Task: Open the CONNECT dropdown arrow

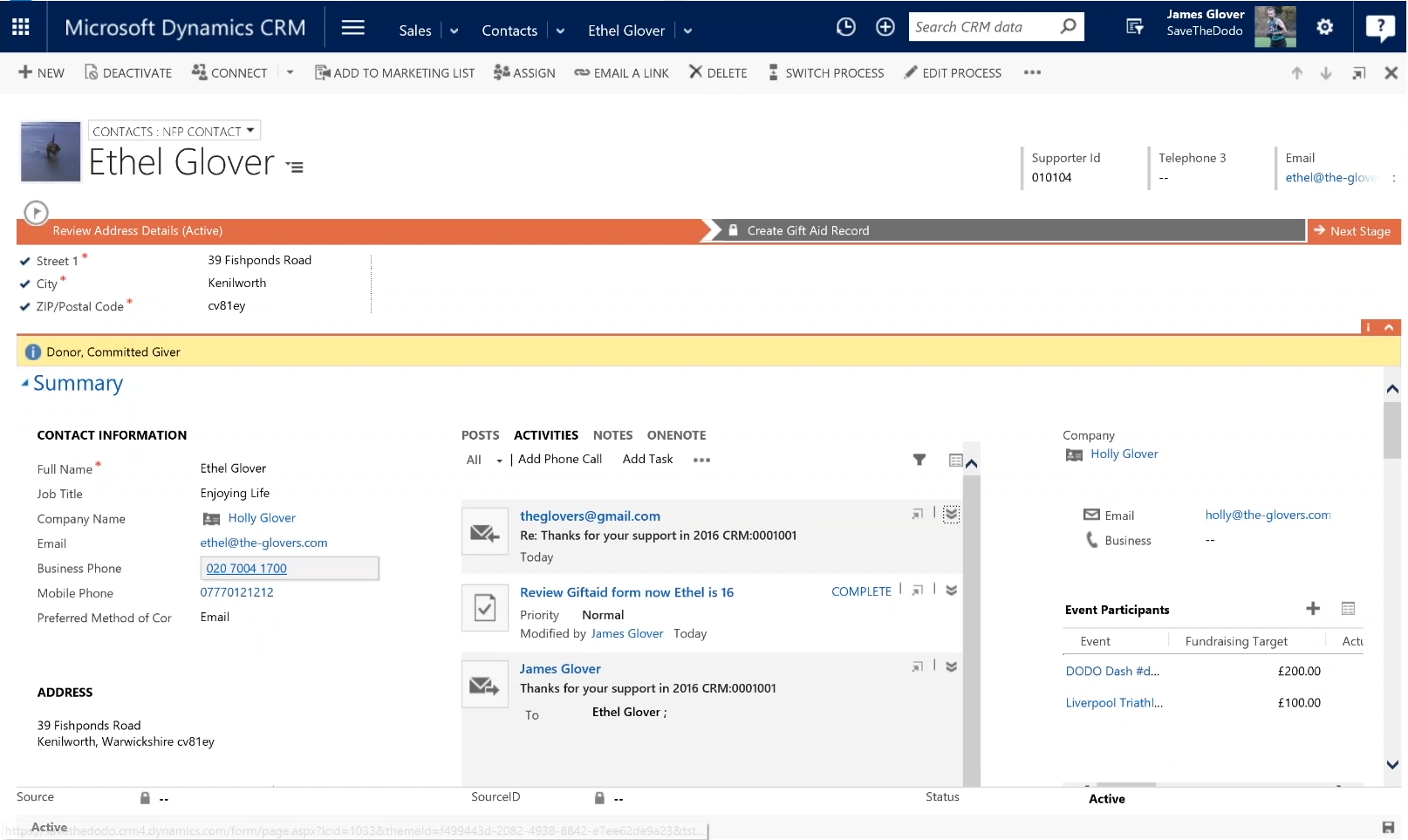Action: click(290, 72)
